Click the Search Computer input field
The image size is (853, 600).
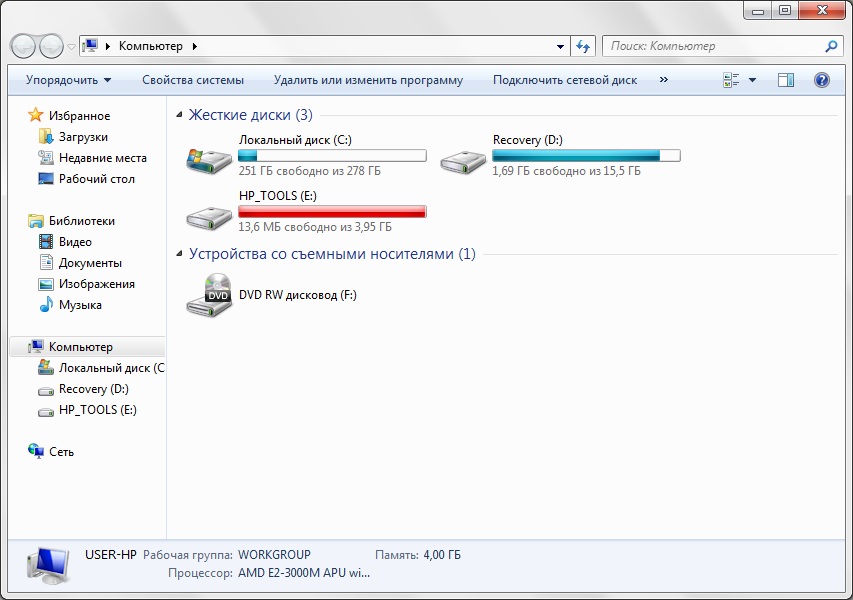[714, 46]
